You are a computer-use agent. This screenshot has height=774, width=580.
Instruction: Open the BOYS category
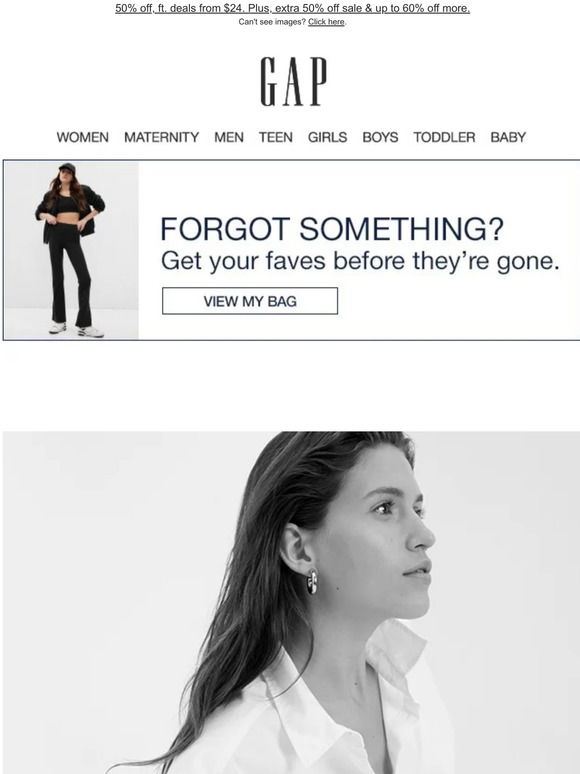coord(380,137)
